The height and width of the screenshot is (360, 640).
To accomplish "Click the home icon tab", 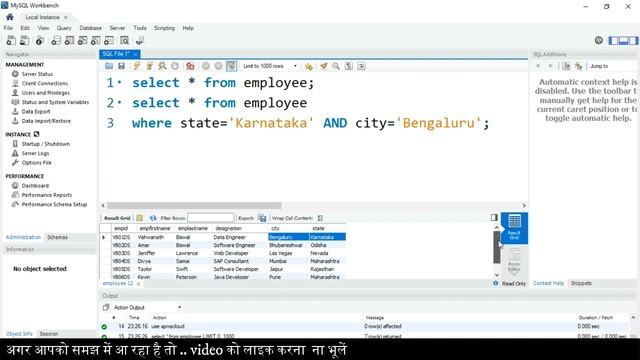I will (x=10, y=17).
